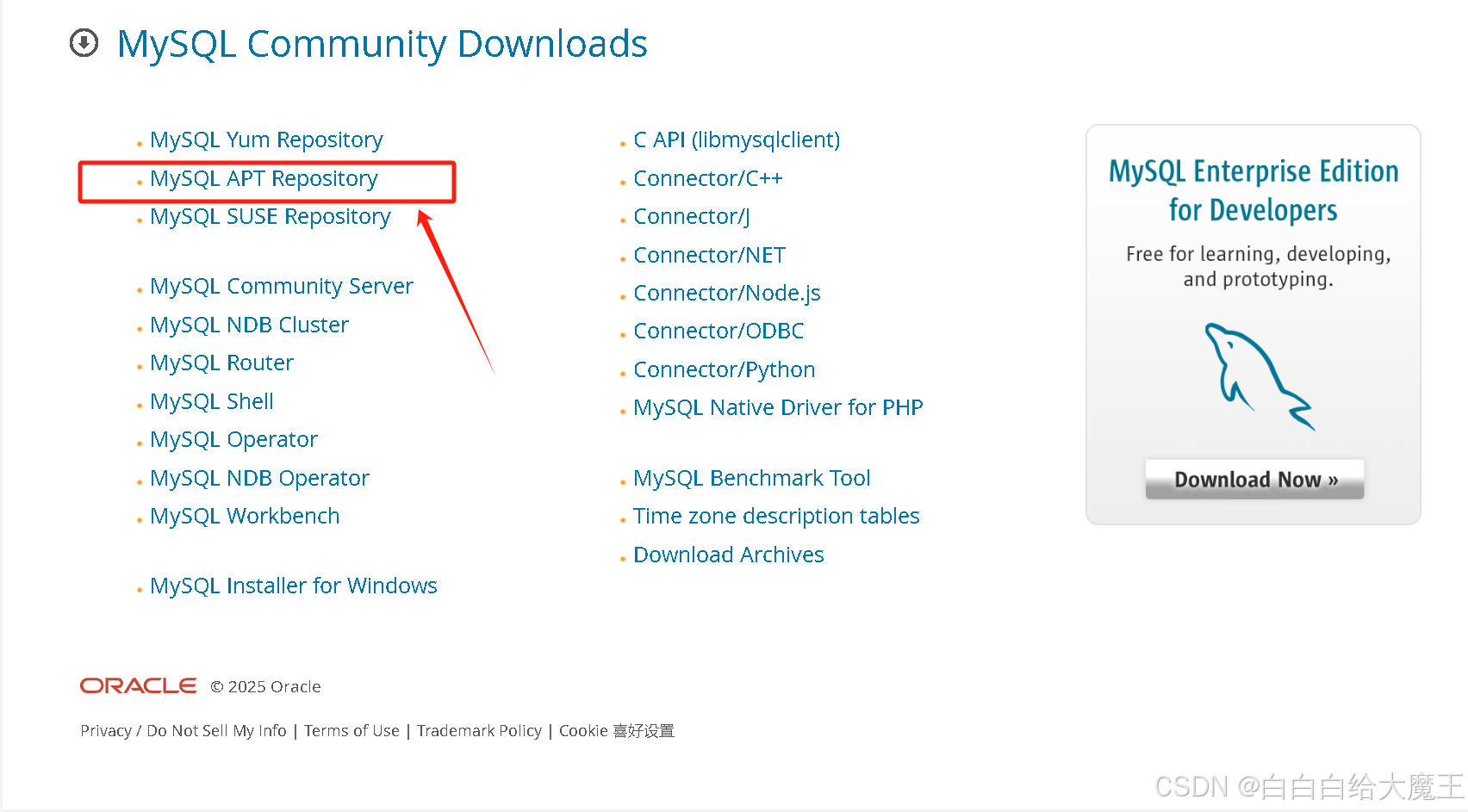
Task: Select the MySQL Router link
Action: coord(221,363)
